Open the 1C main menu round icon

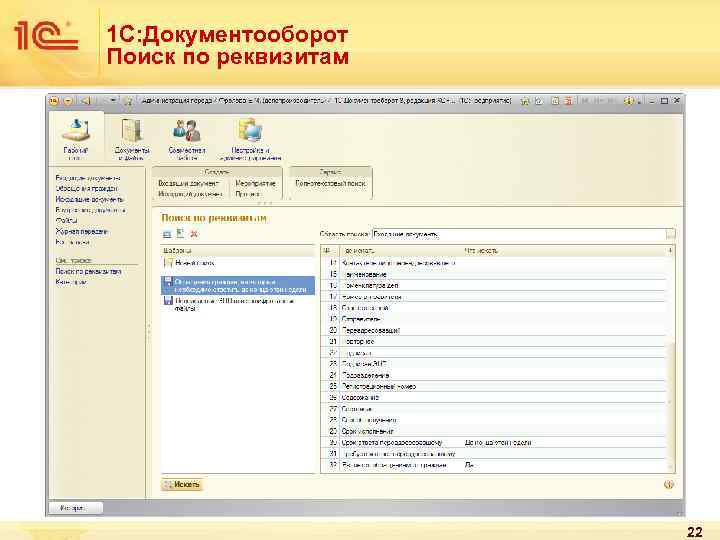(54, 101)
